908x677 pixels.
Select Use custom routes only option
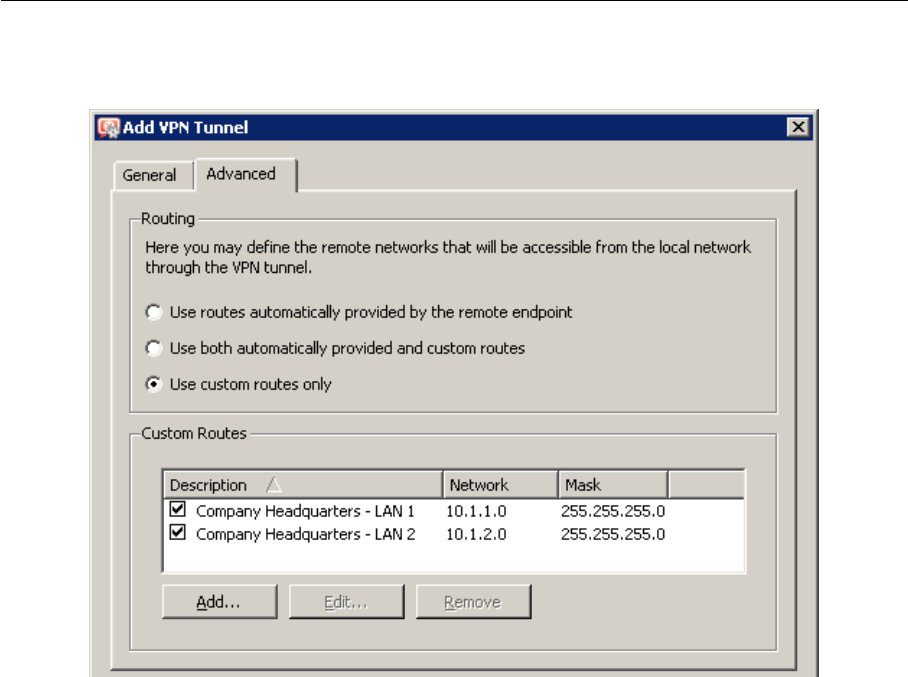(x=153, y=384)
